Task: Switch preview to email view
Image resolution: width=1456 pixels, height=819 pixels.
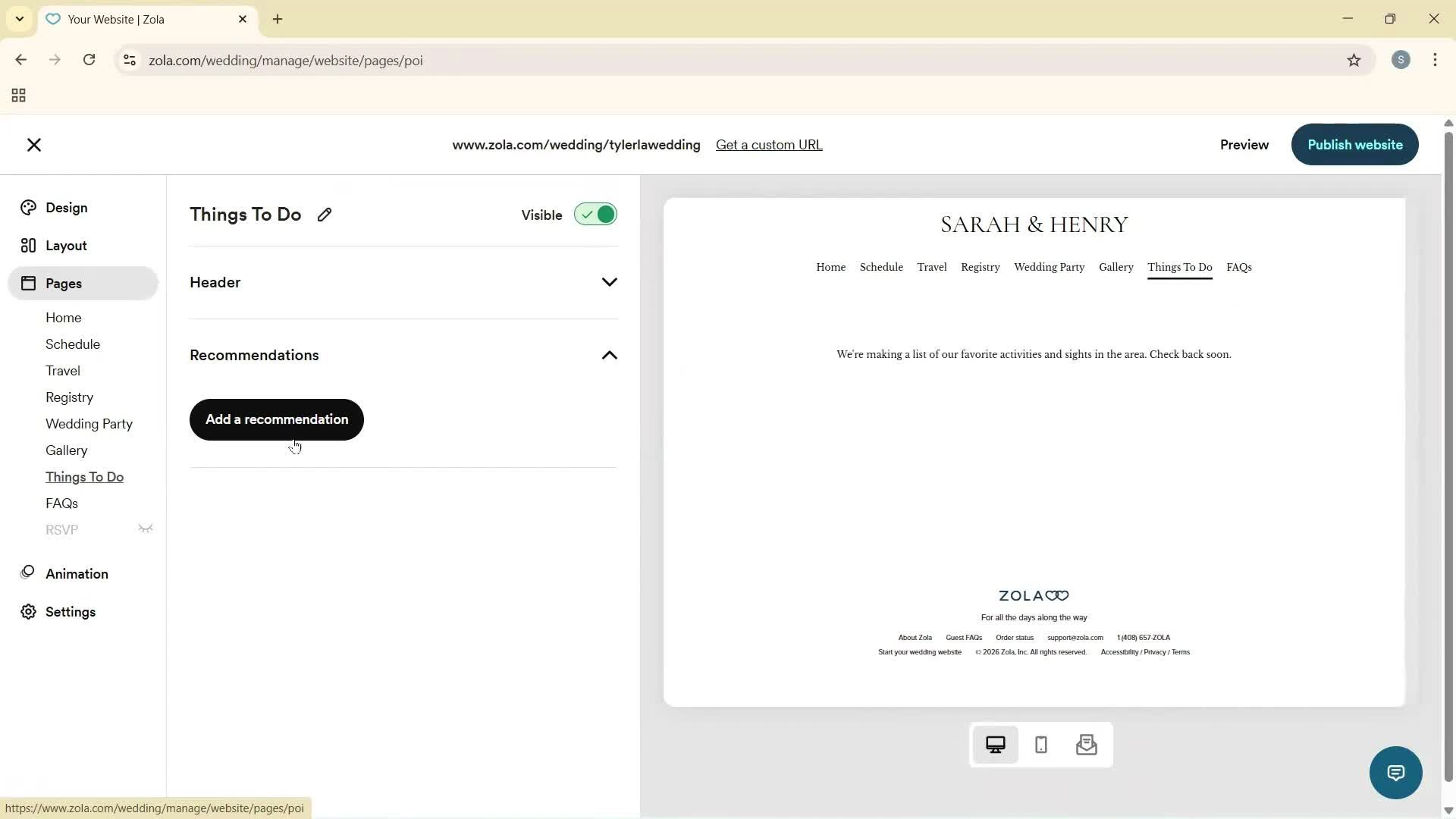Action: [x=1086, y=745]
